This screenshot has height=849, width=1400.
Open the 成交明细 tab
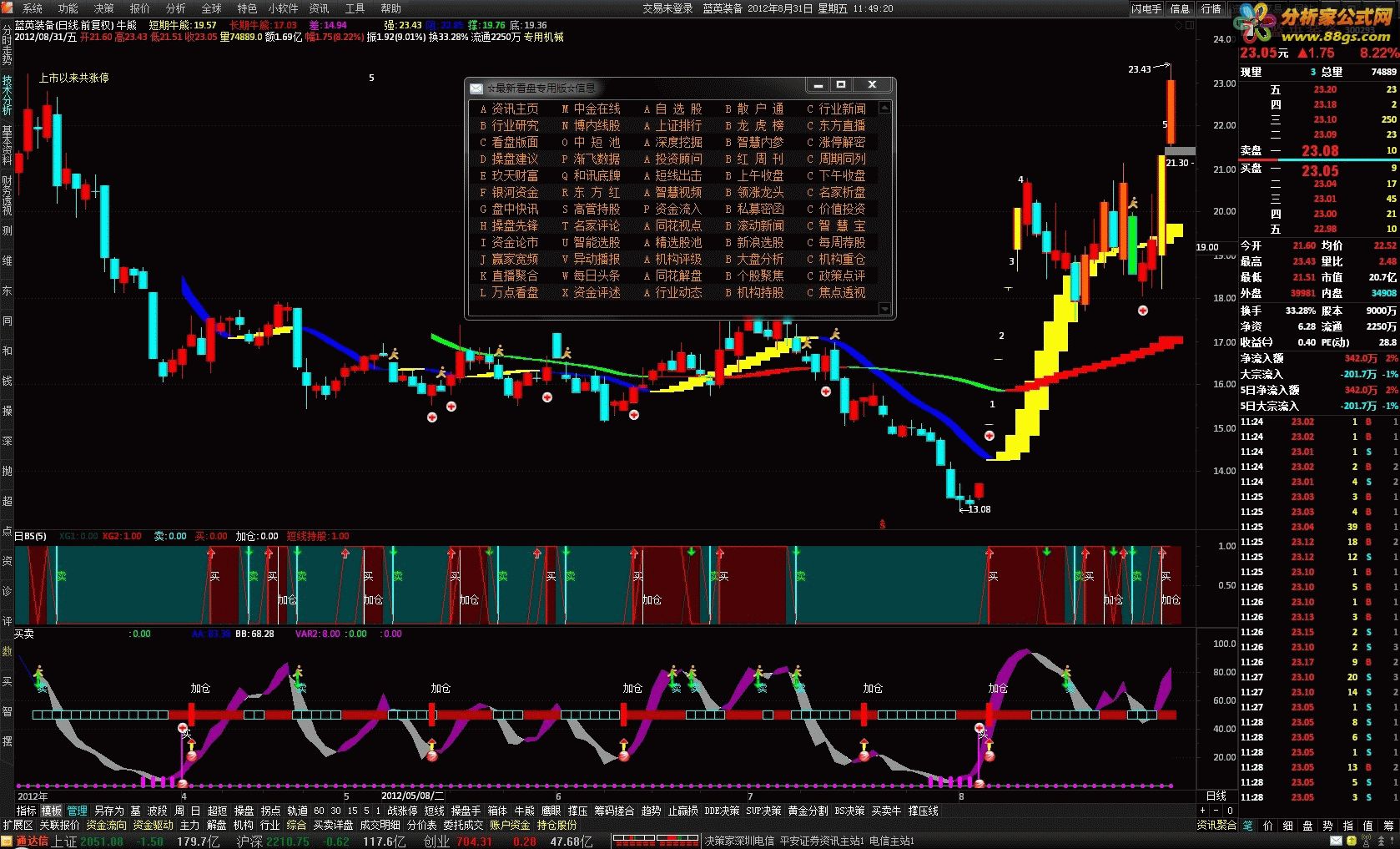pos(380,825)
